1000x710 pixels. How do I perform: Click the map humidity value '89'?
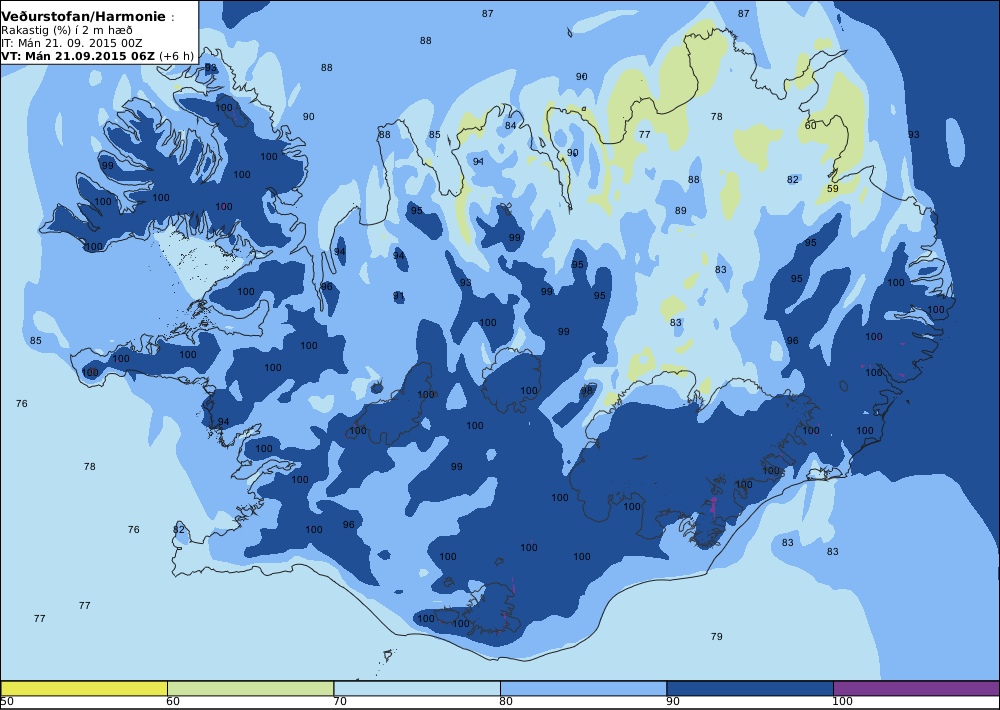[x=680, y=211]
